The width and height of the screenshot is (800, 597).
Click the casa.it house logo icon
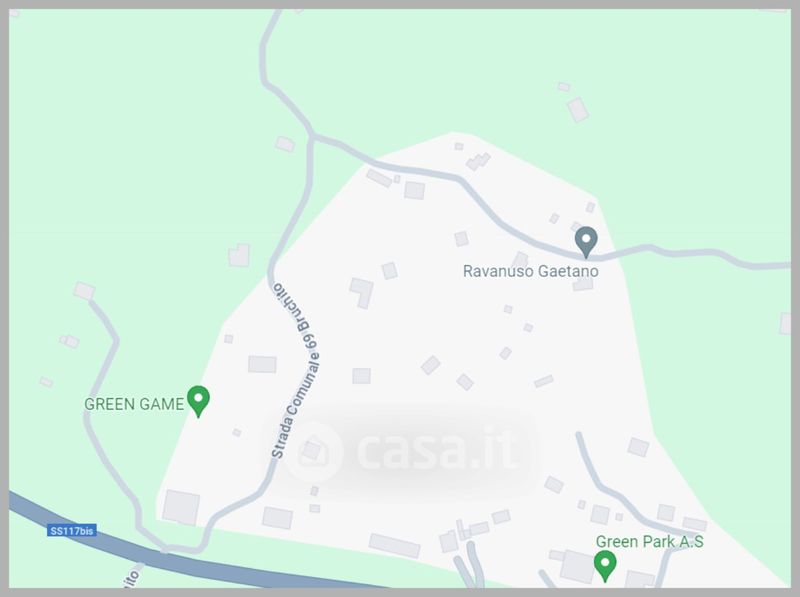313,451
